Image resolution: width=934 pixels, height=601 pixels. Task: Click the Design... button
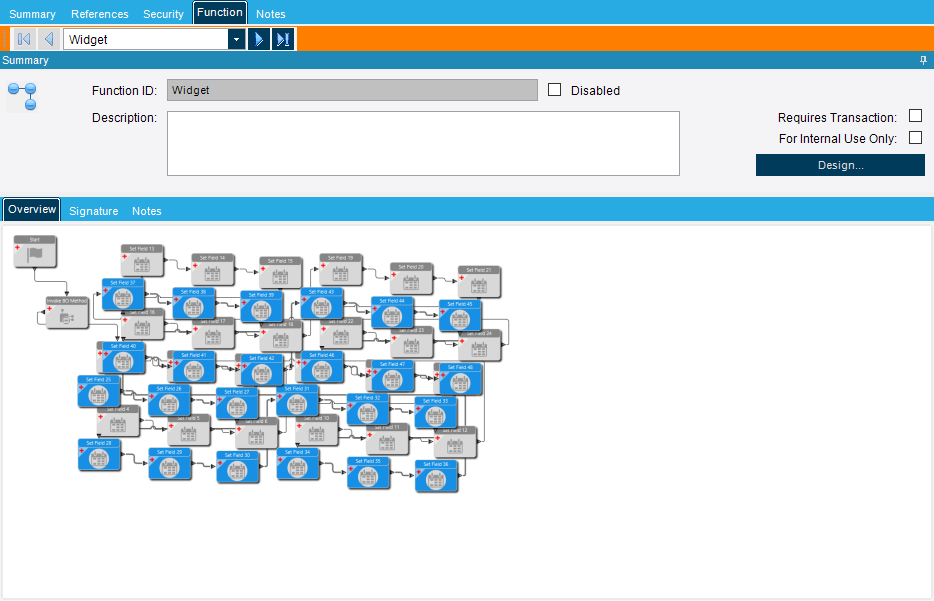pos(840,165)
